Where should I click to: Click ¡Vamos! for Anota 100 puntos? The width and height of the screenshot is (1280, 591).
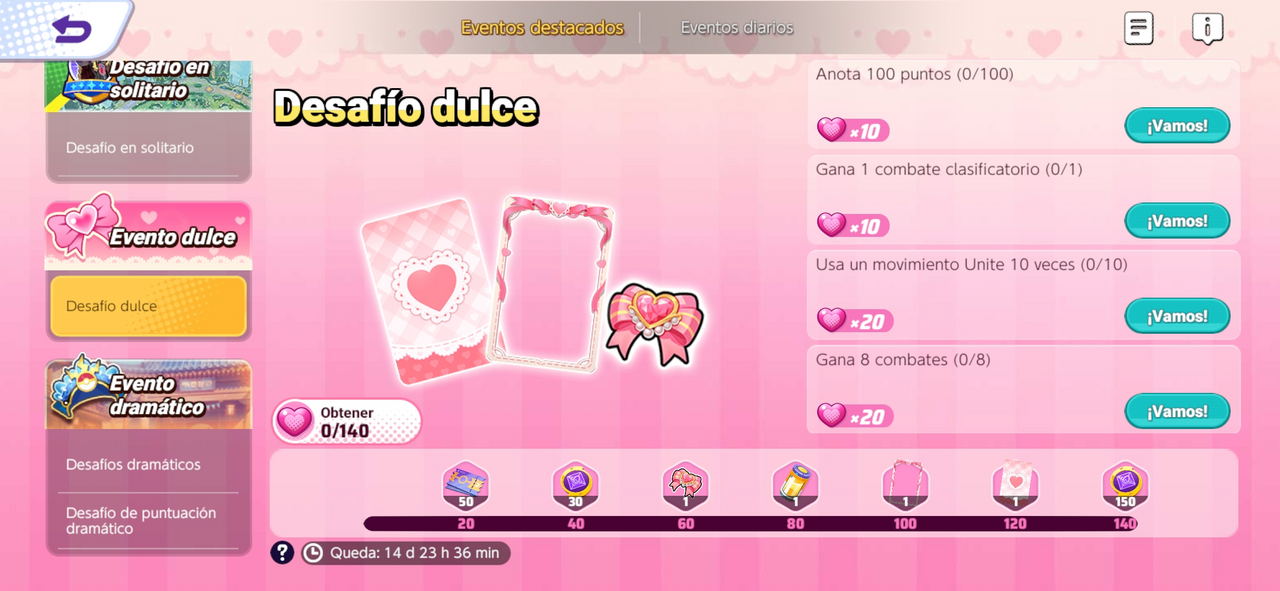[1177, 126]
